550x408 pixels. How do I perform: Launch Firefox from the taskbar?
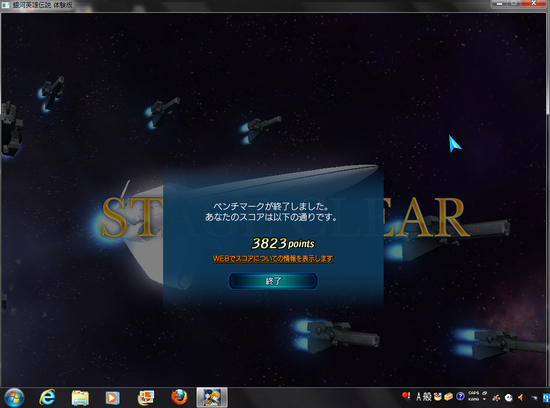179,398
